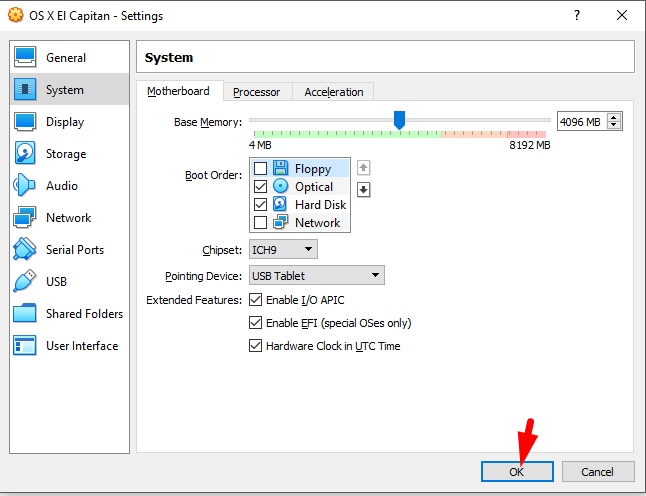646x496 pixels.
Task: Select the USB settings icon
Action: point(26,282)
